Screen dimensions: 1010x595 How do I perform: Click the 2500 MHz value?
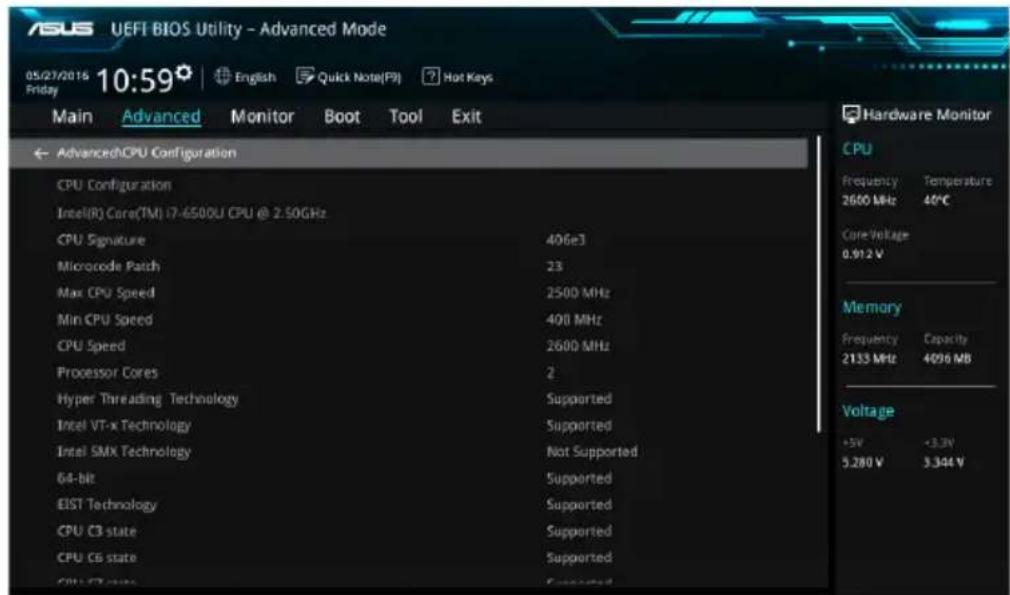pos(578,293)
